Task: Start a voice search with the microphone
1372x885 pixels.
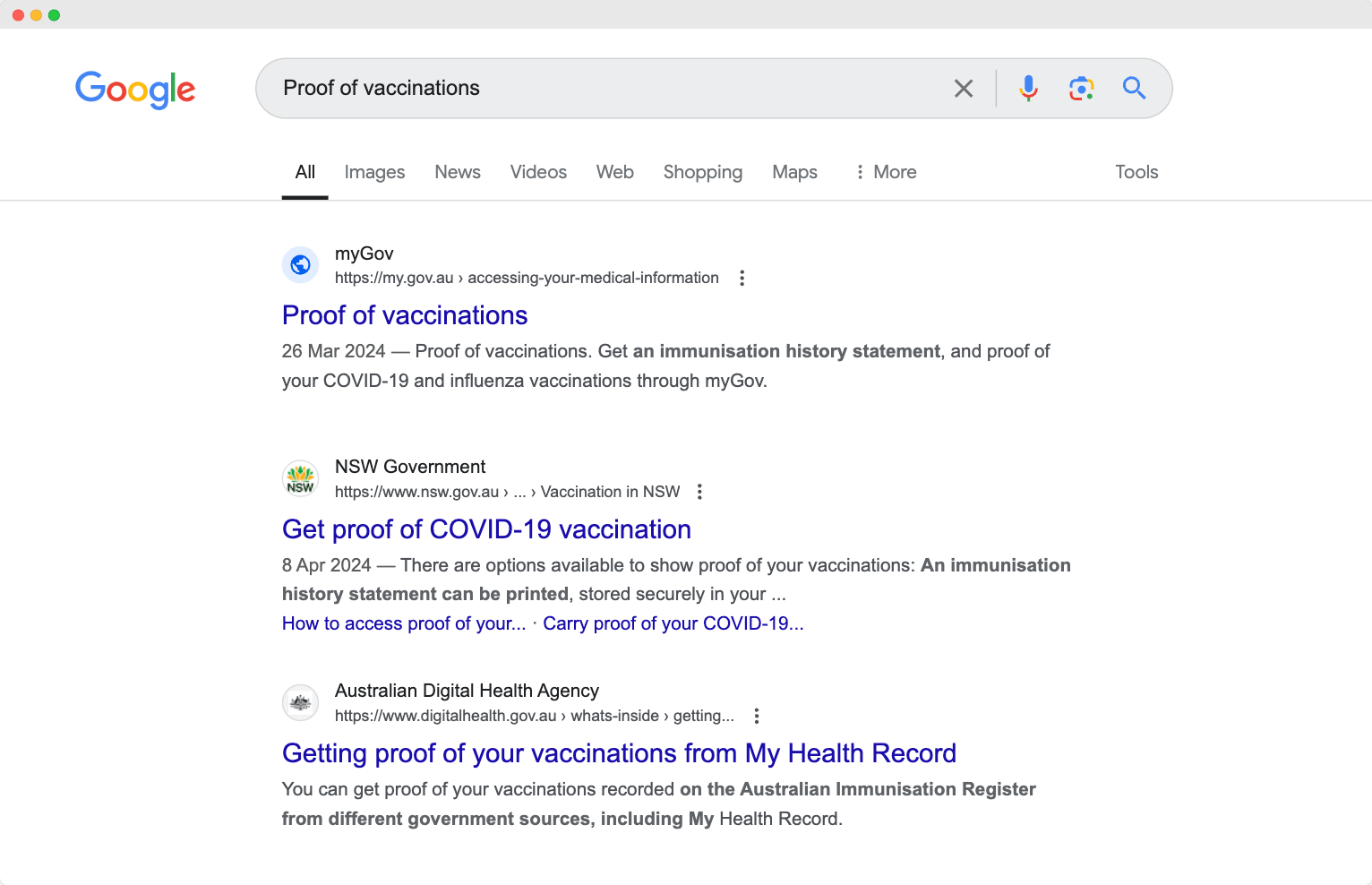Action: 1027,88
